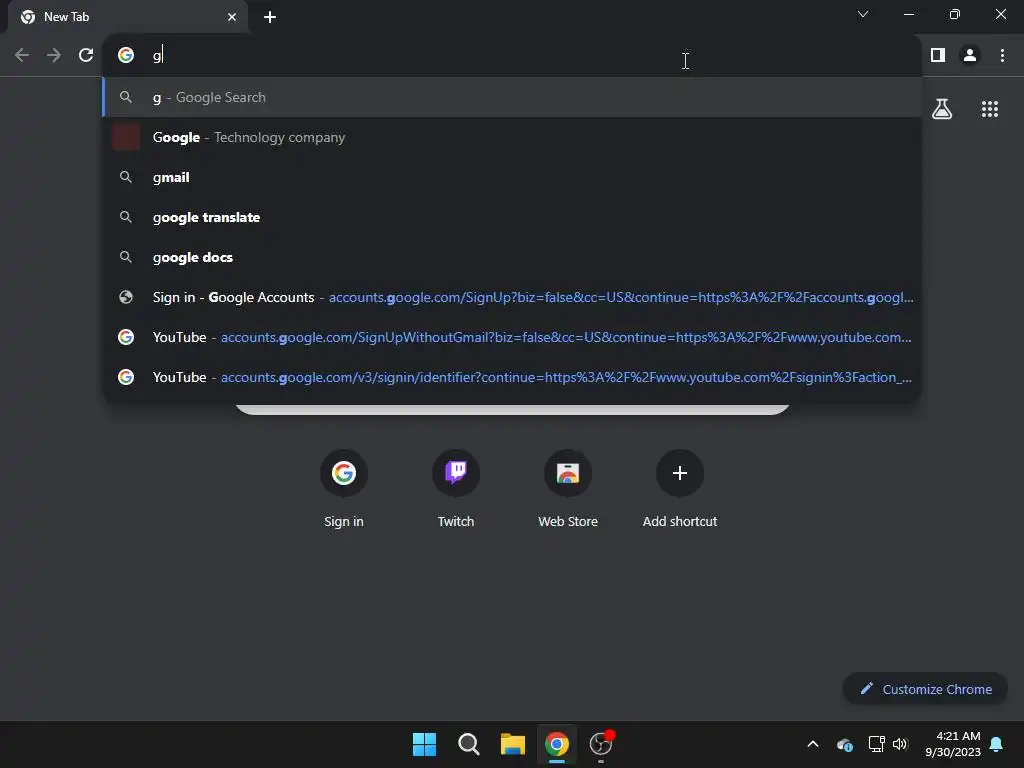The image size is (1024, 768).
Task: Open Sign in - Google Accounts suggestion
Action: coord(512,297)
